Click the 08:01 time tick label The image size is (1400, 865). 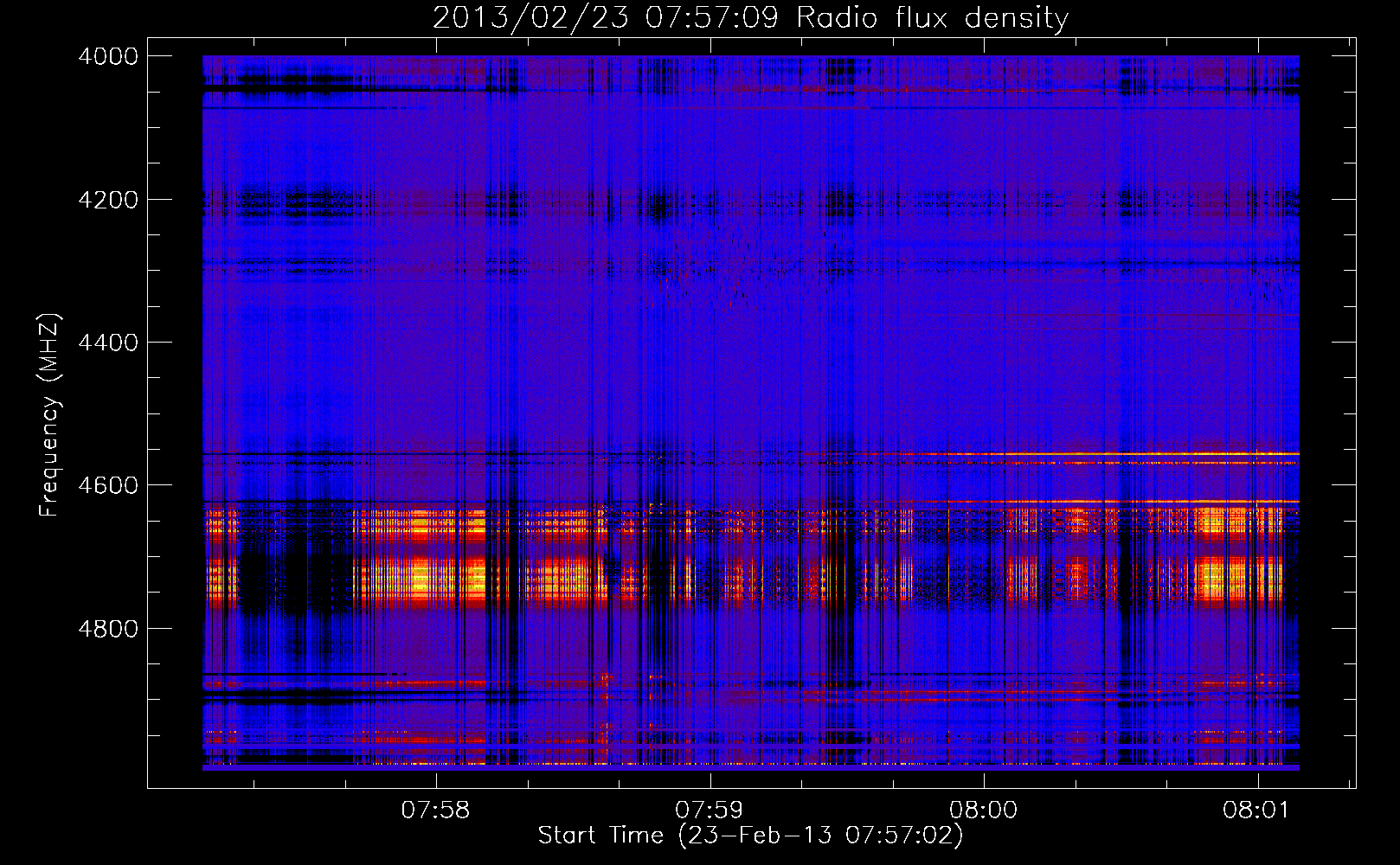(x=1256, y=810)
